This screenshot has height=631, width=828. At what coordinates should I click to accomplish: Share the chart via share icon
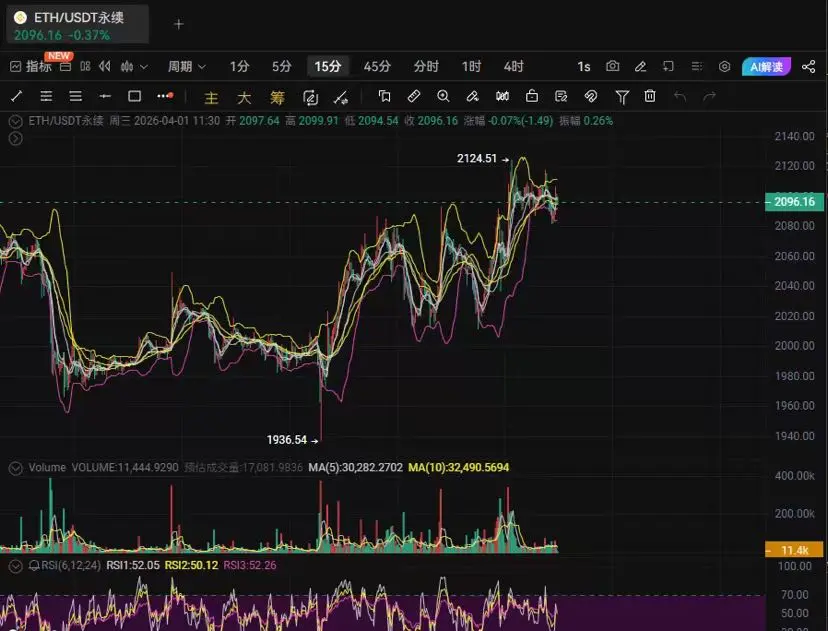(x=808, y=66)
